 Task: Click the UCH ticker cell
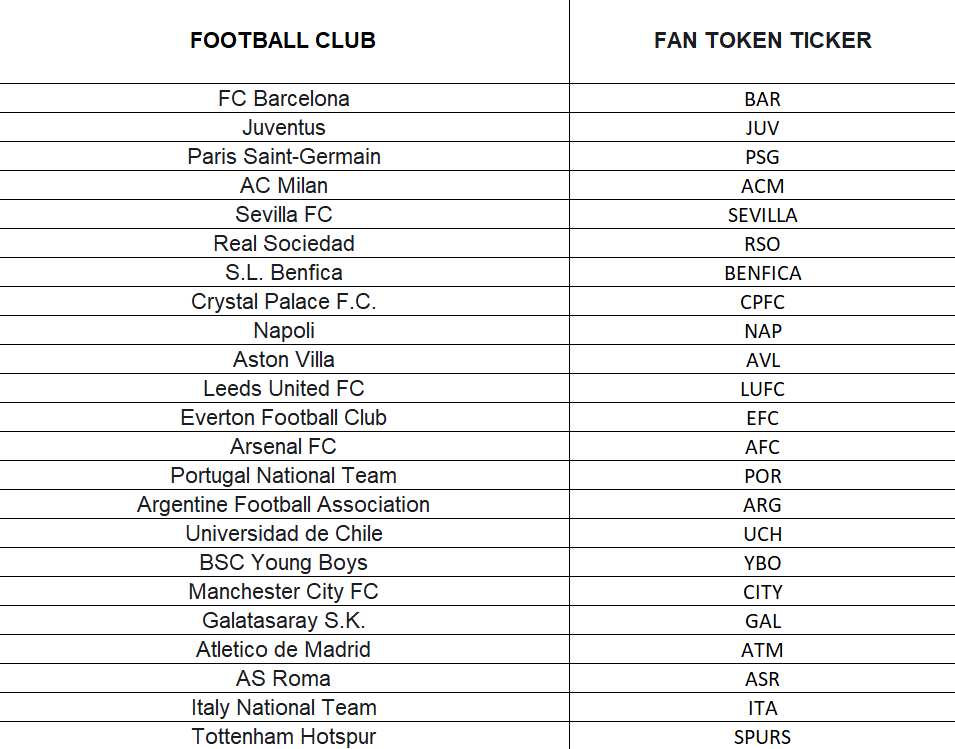(x=762, y=534)
